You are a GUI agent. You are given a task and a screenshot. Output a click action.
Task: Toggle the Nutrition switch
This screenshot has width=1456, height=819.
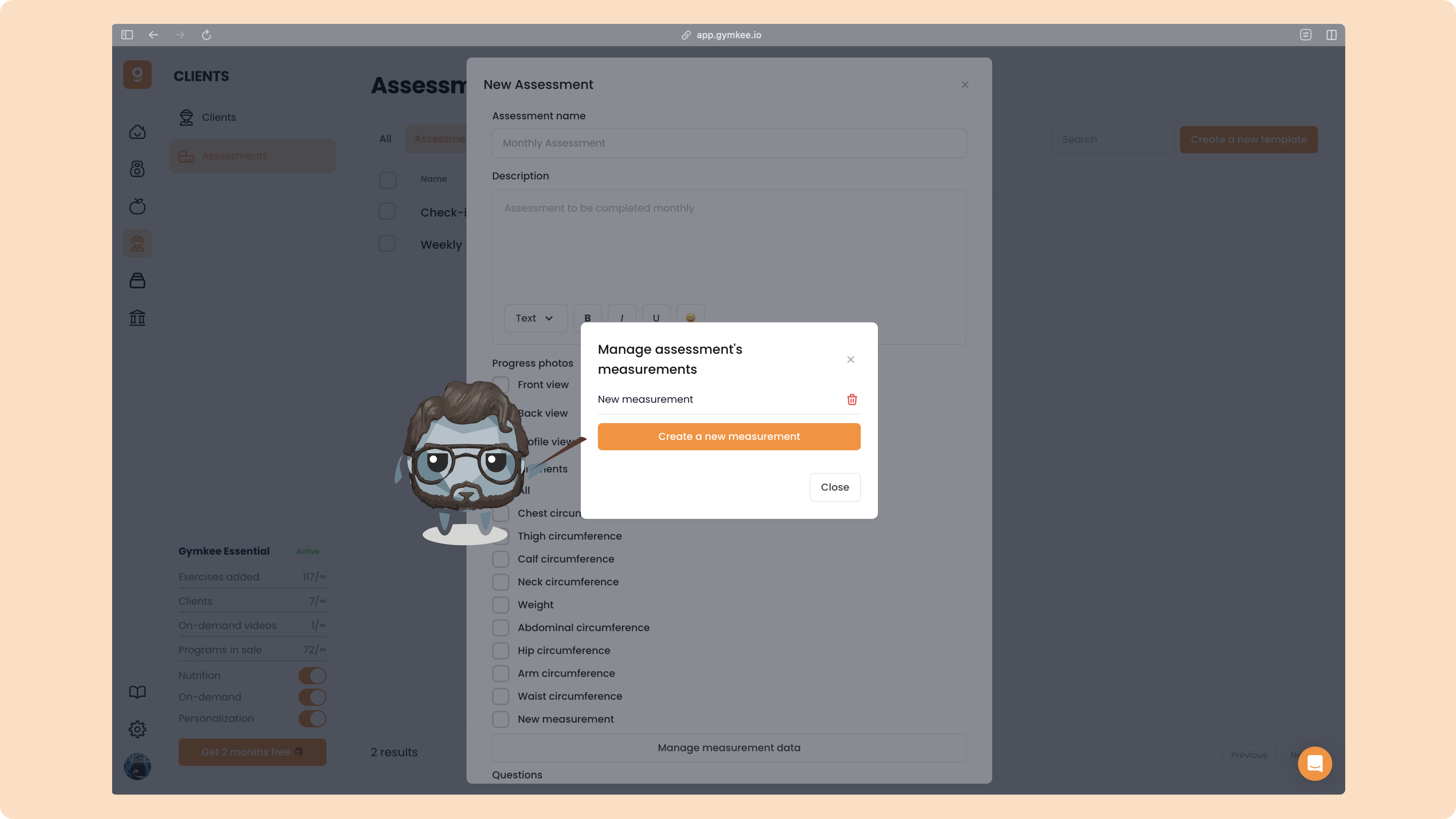click(x=312, y=675)
